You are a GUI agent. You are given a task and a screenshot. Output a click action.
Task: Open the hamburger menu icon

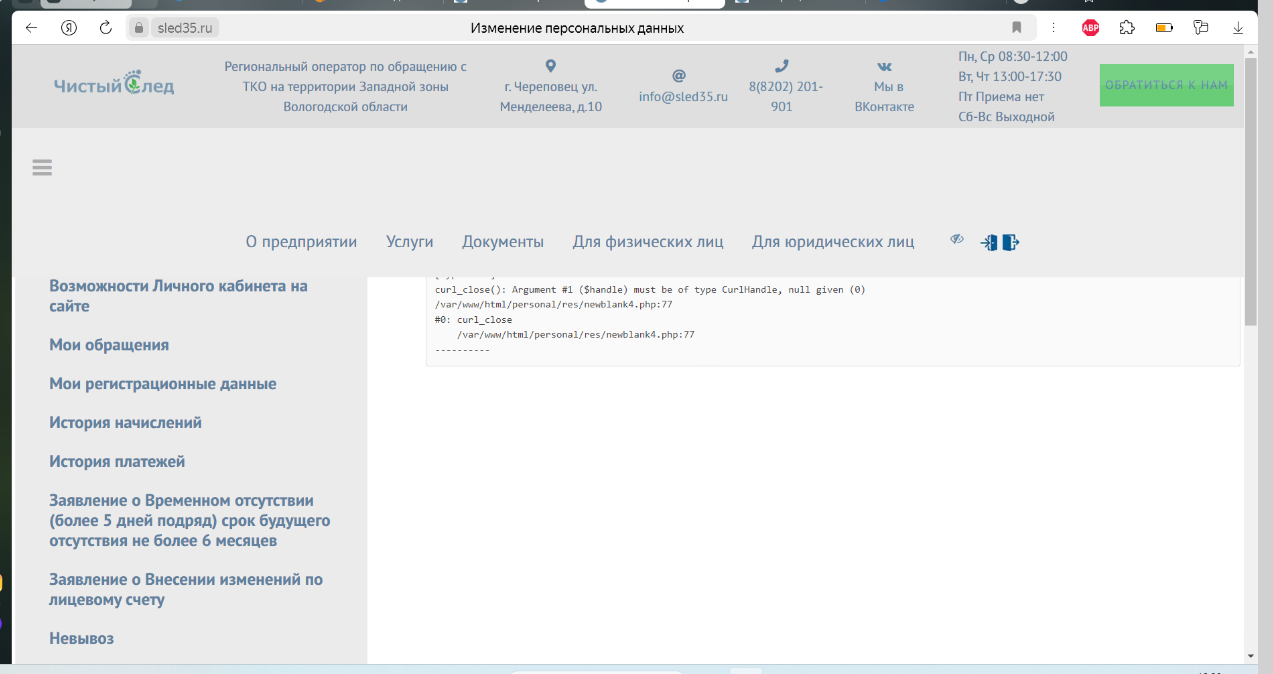pos(41,168)
